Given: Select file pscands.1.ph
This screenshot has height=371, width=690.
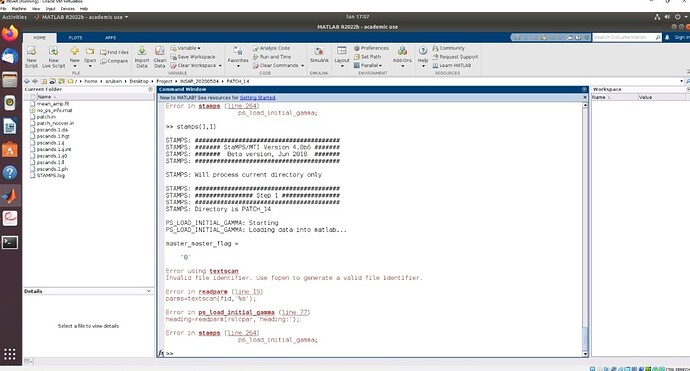Looking at the screenshot, I should [x=52, y=169].
